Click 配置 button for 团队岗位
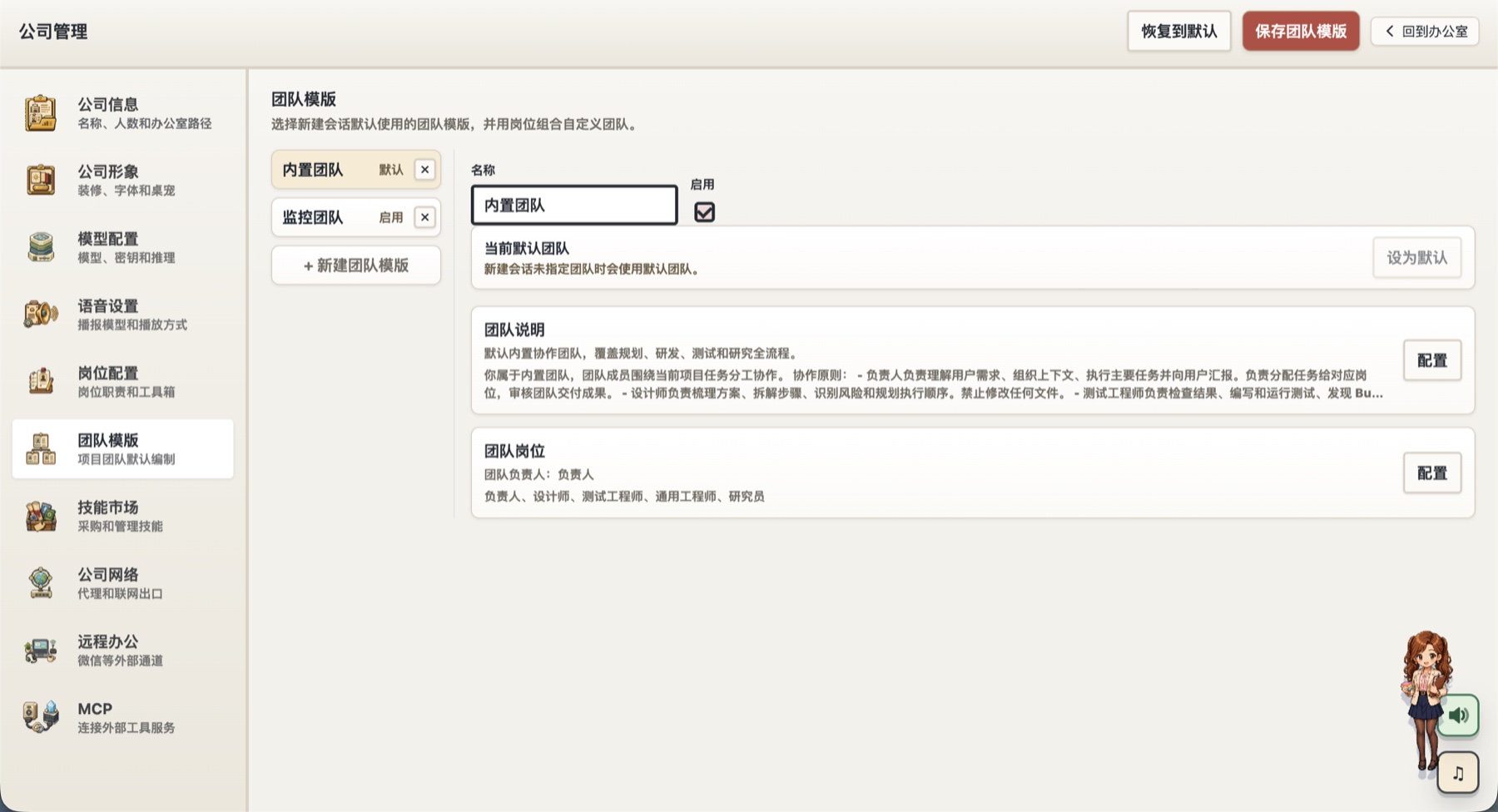 click(1431, 473)
